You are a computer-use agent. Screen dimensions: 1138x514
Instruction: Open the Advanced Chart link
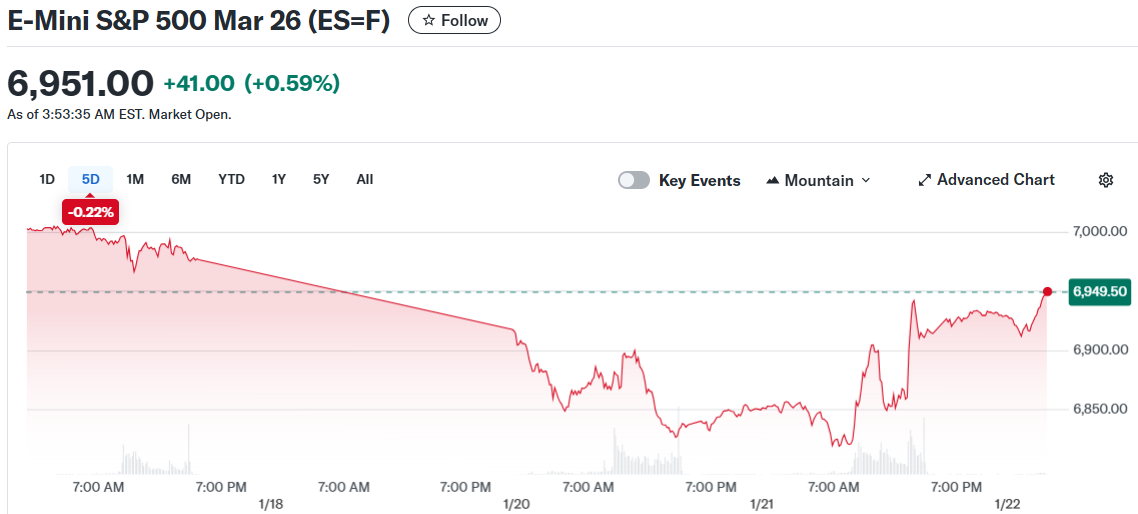tap(995, 180)
